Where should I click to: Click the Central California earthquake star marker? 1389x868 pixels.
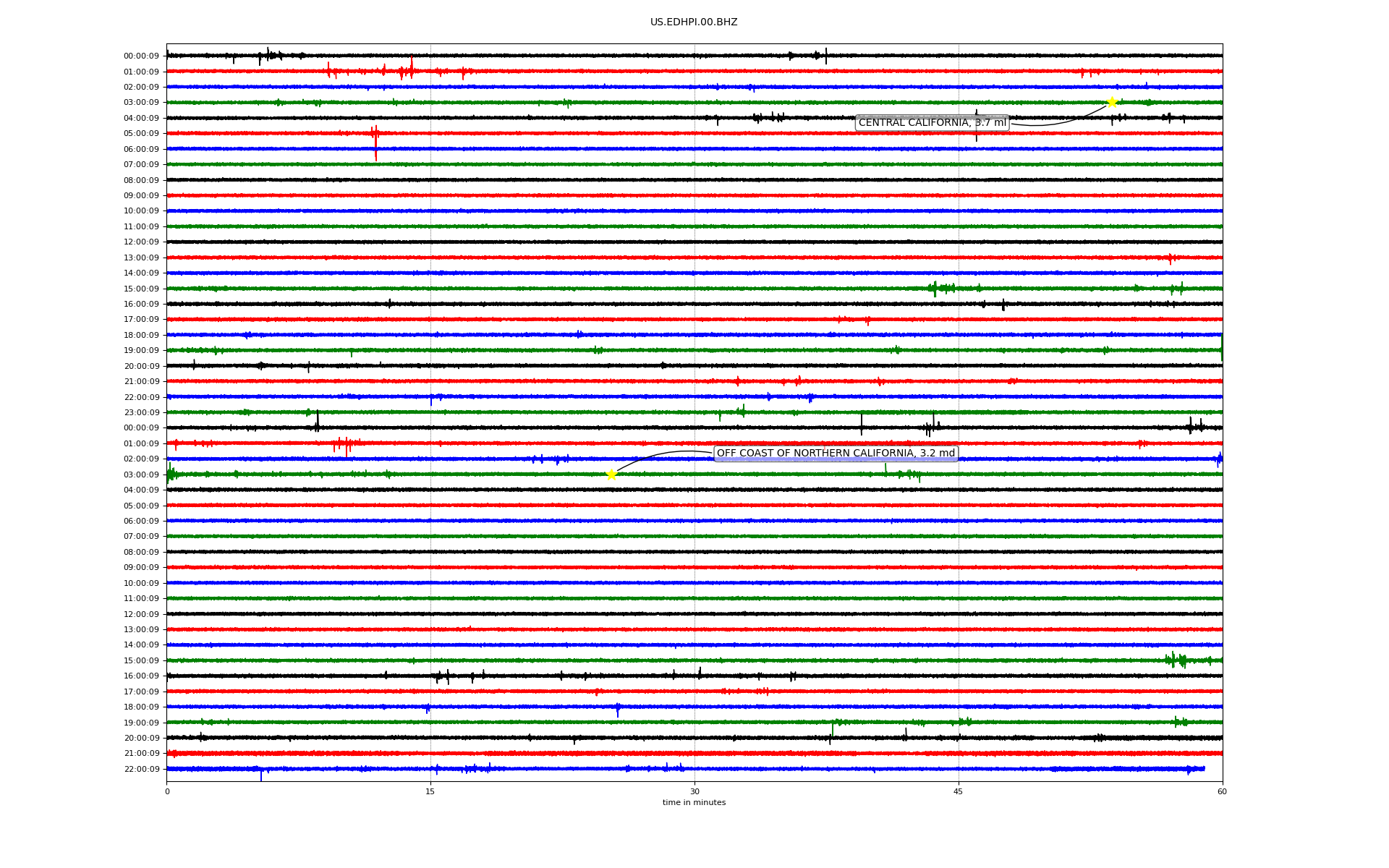(x=1112, y=102)
